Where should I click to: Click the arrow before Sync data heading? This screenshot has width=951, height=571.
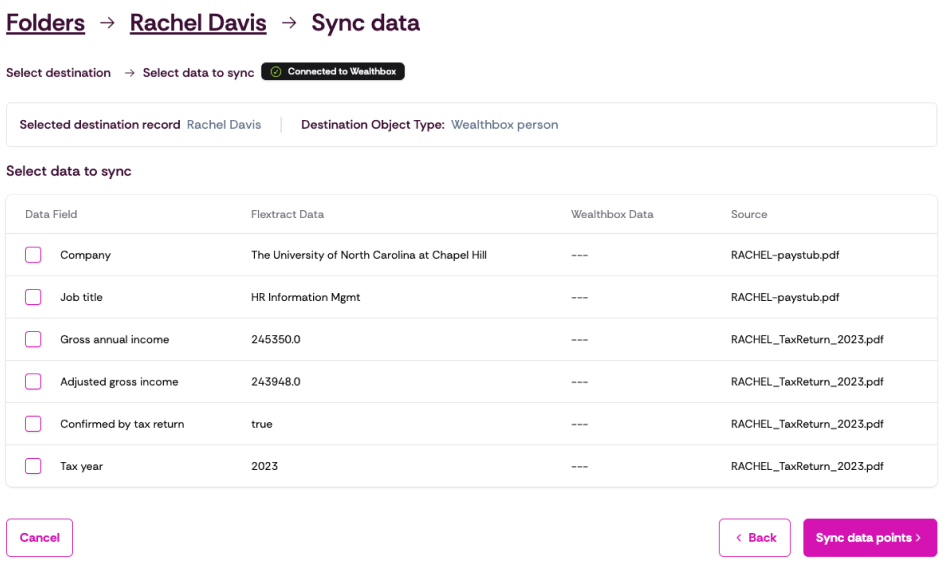click(x=289, y=23)
